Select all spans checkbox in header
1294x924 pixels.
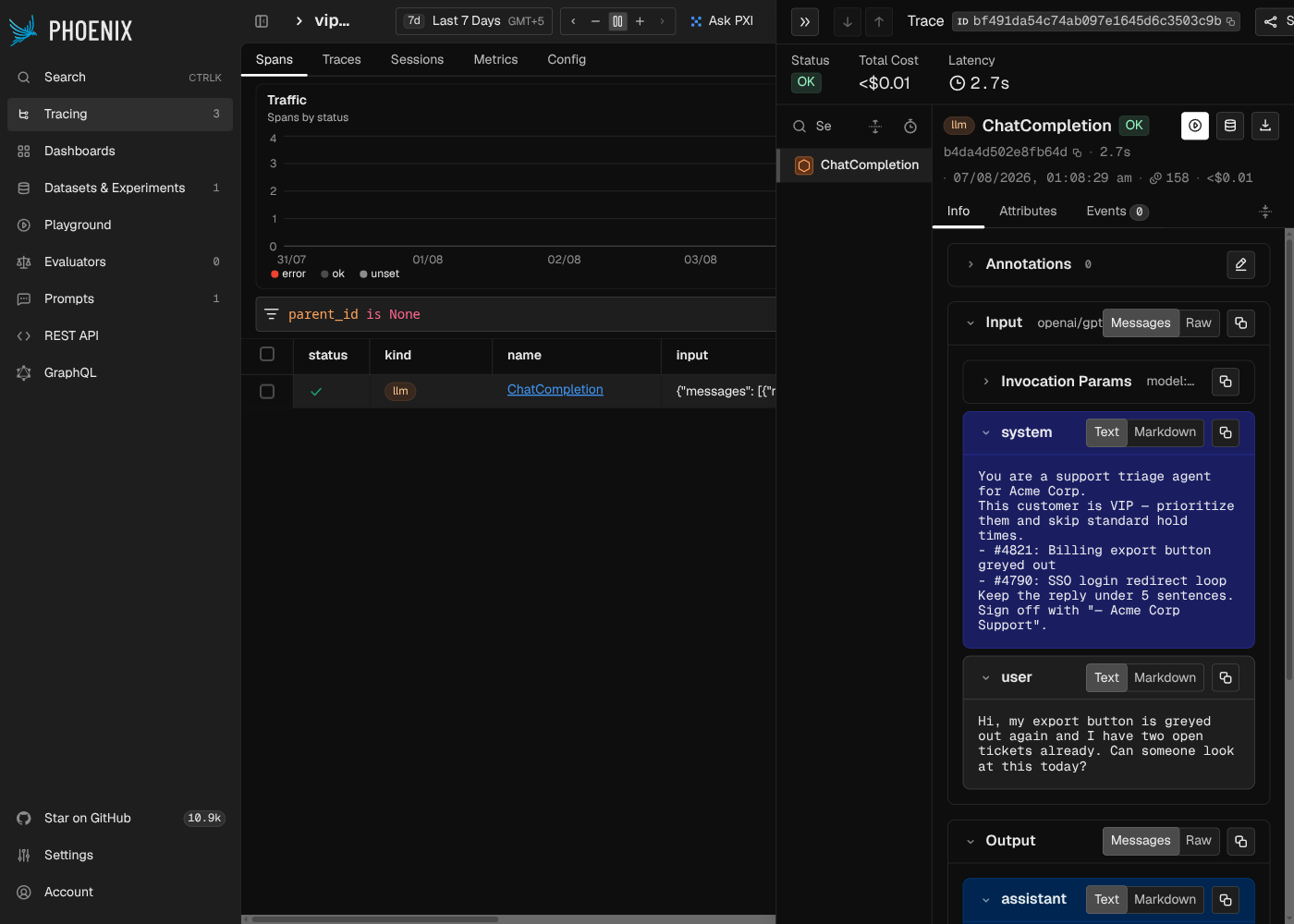[267, 354]
